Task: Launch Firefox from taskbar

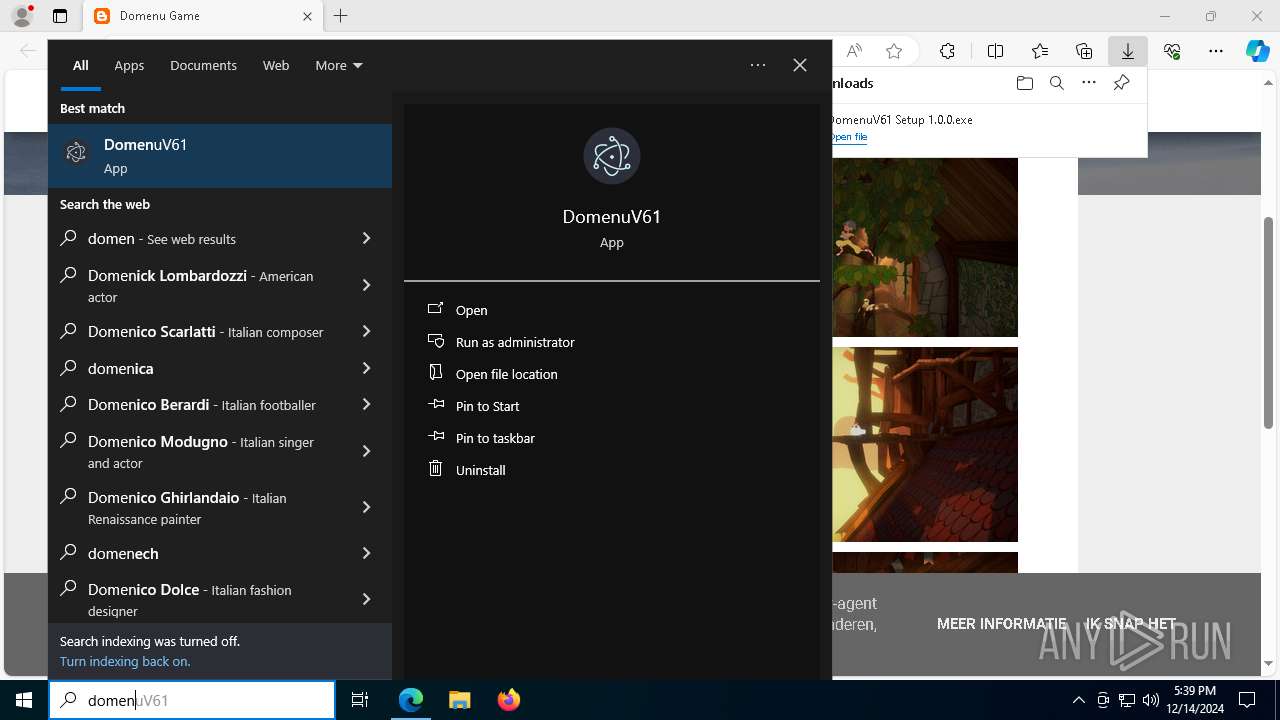Action: coord(508,700)
